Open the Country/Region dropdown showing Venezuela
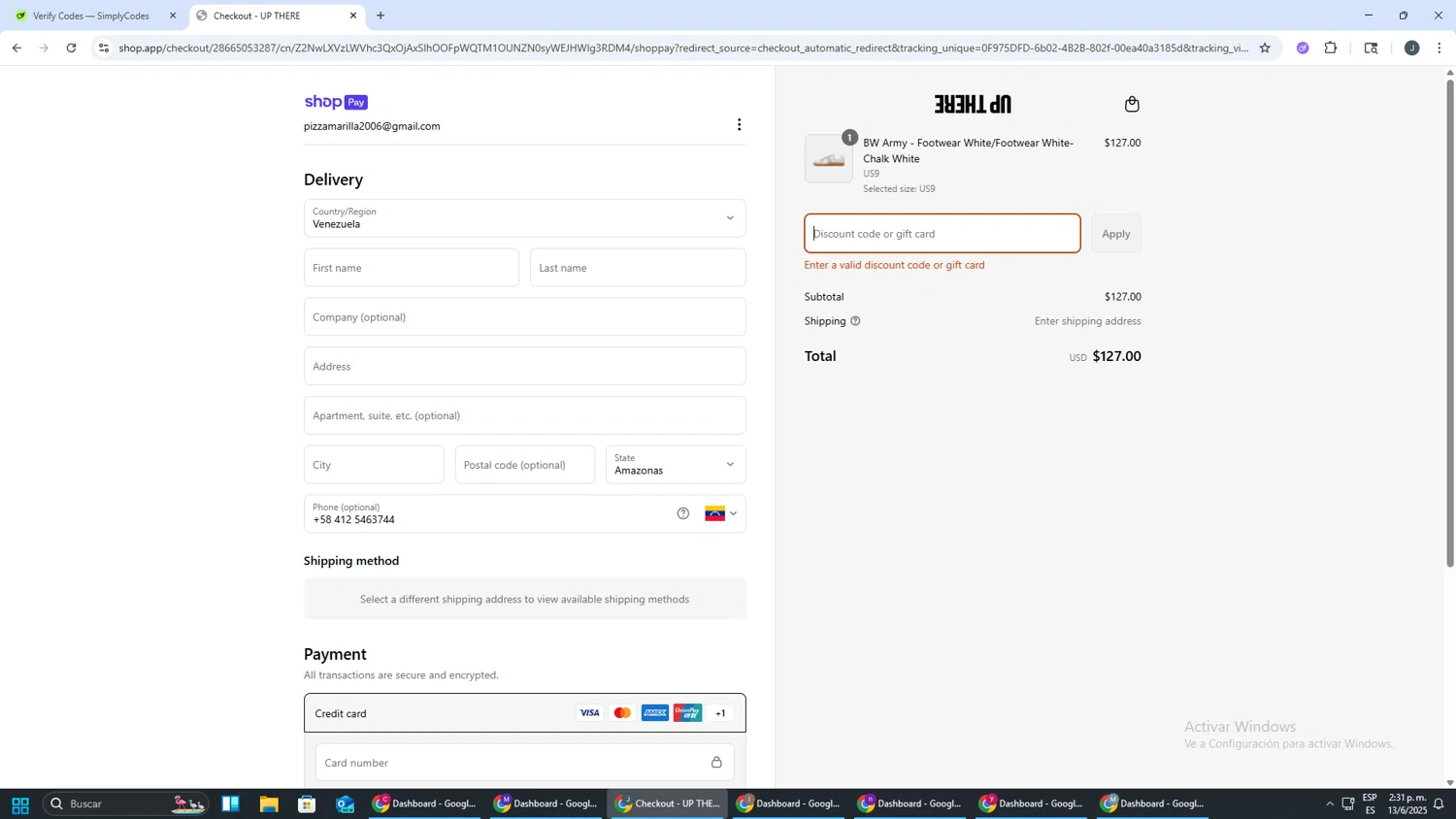This screenshot has height=819, width=1456. coord(524,218)
